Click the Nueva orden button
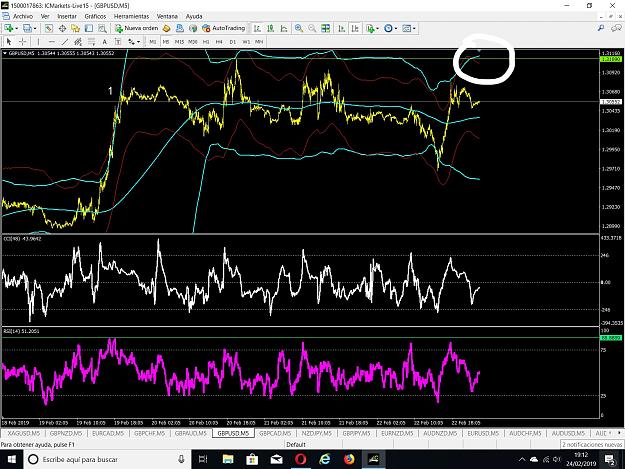 [137, 28]
